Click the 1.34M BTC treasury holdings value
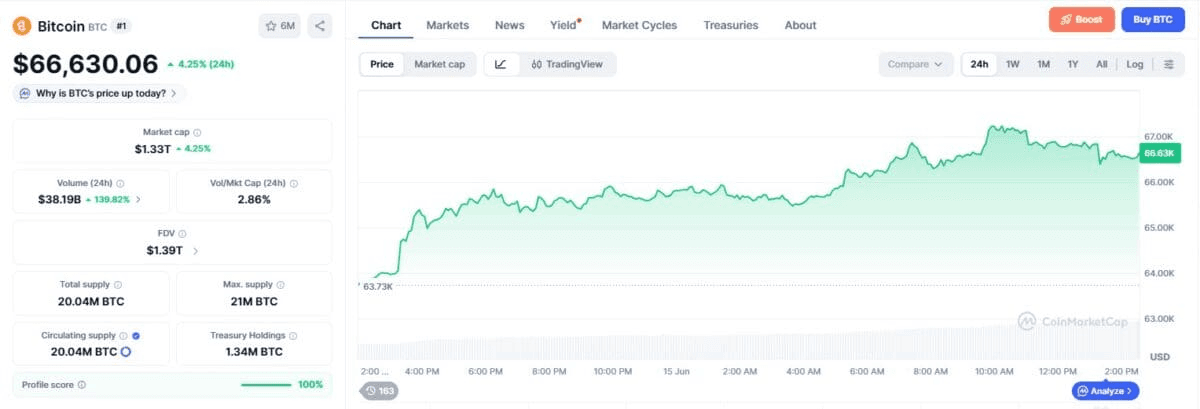1200x409 pixels. (254, 352)
